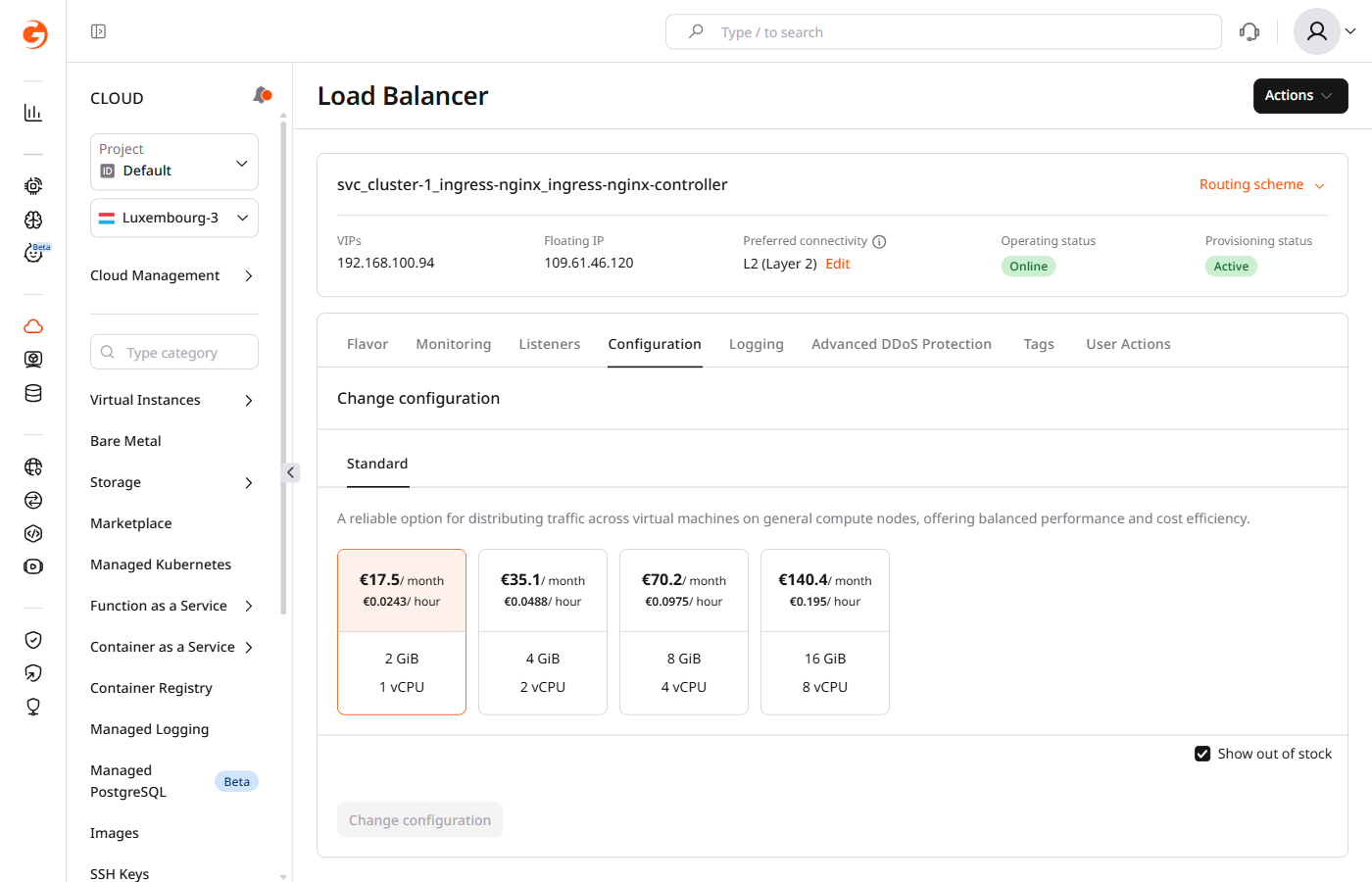Open the shield checkmark security icon

[x=33, y=640]
